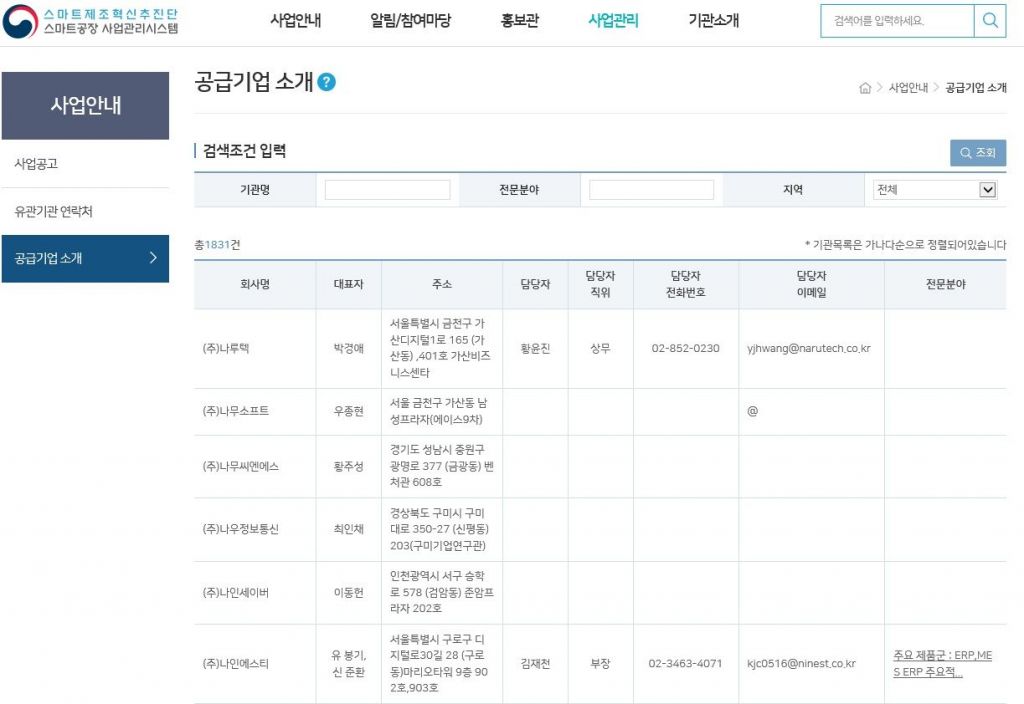
Task: Open the 알림/참여마당 top menu
Action: click(410, 21)
